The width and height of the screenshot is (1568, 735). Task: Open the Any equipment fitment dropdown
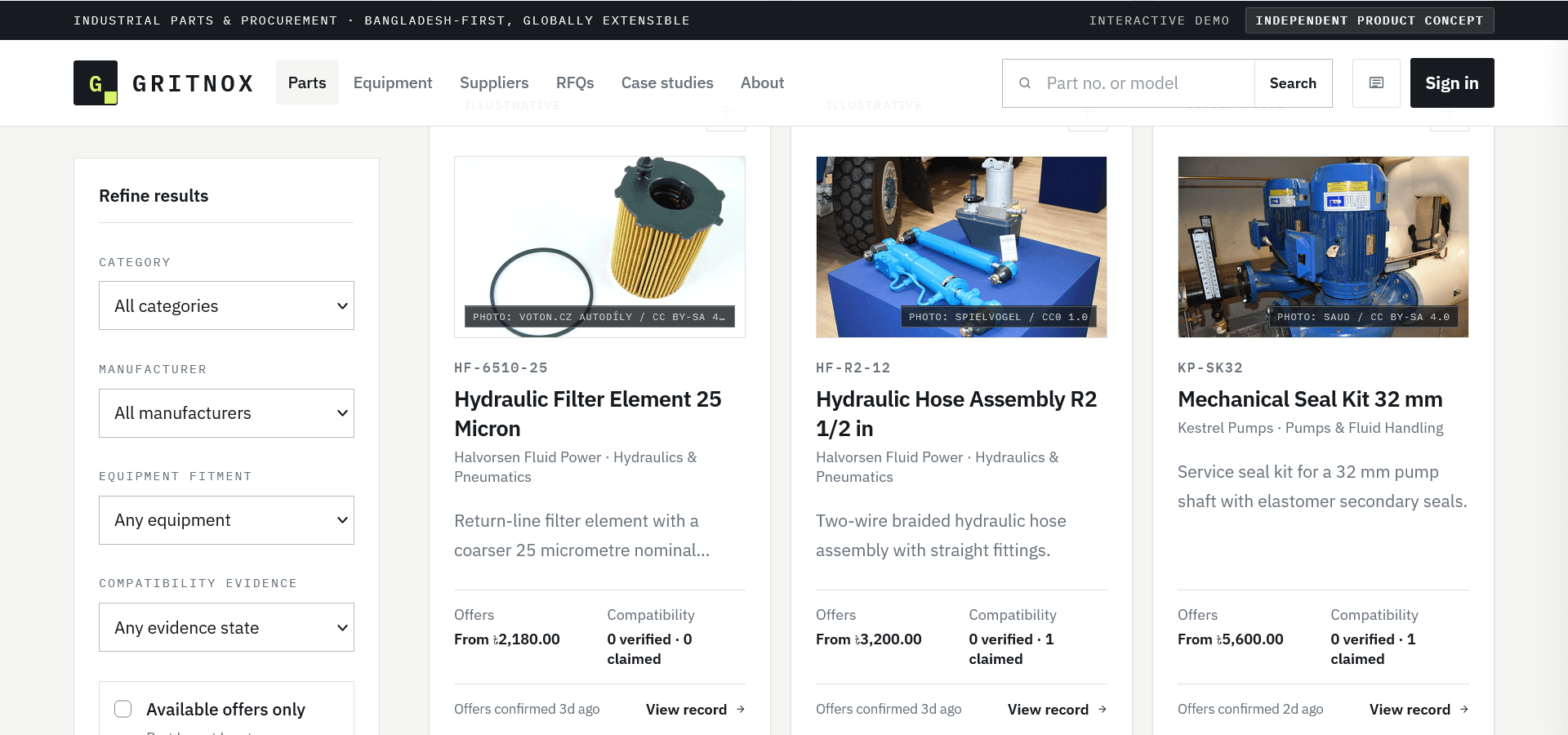pos(226,520)
